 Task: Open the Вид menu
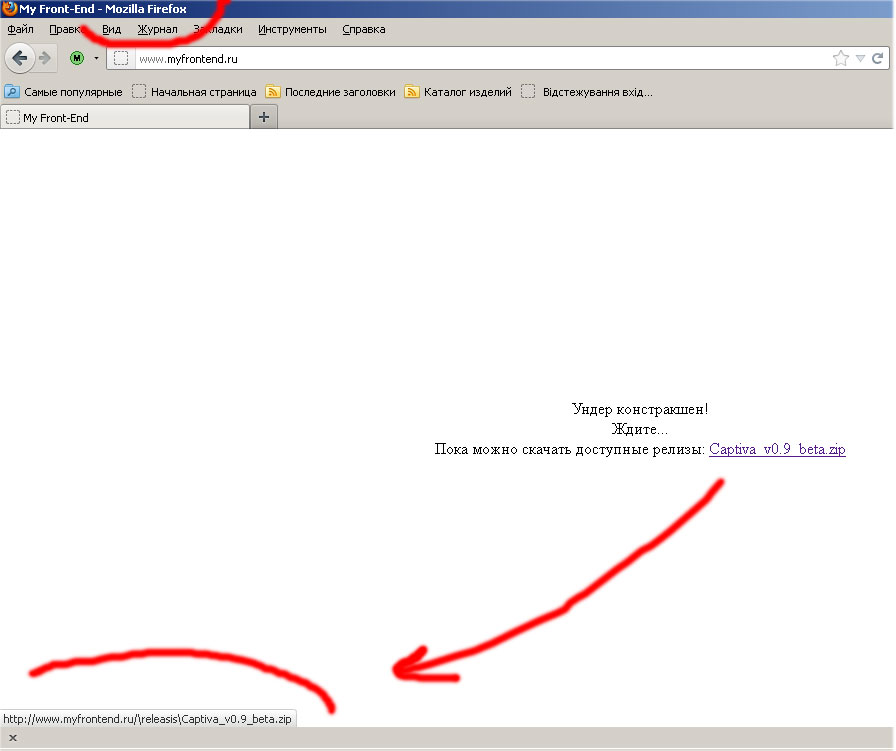click(111, 29)
